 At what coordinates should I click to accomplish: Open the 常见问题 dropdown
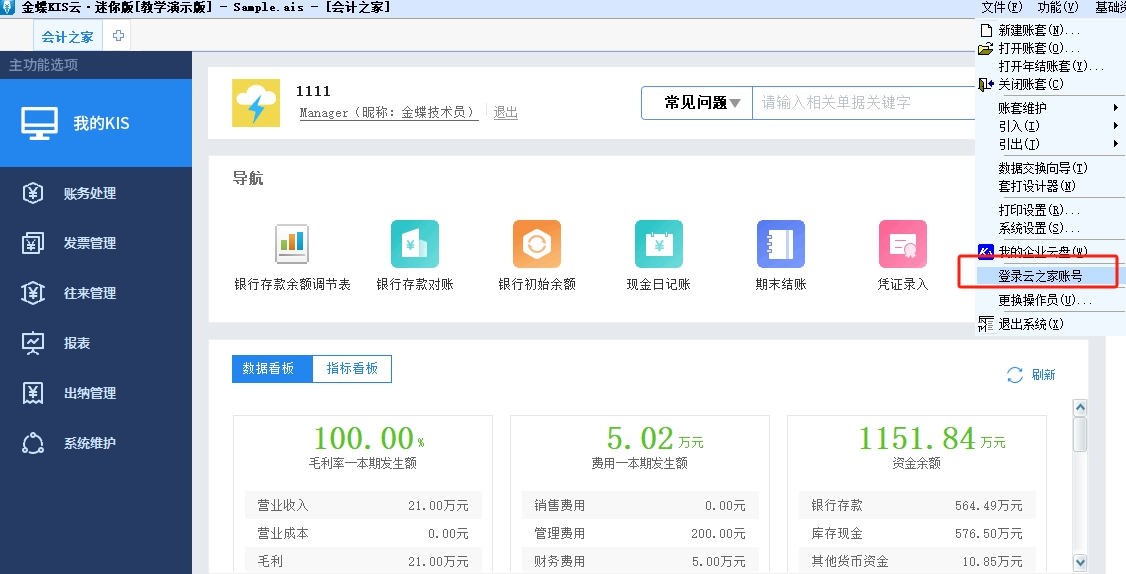[x=697, y=103]
